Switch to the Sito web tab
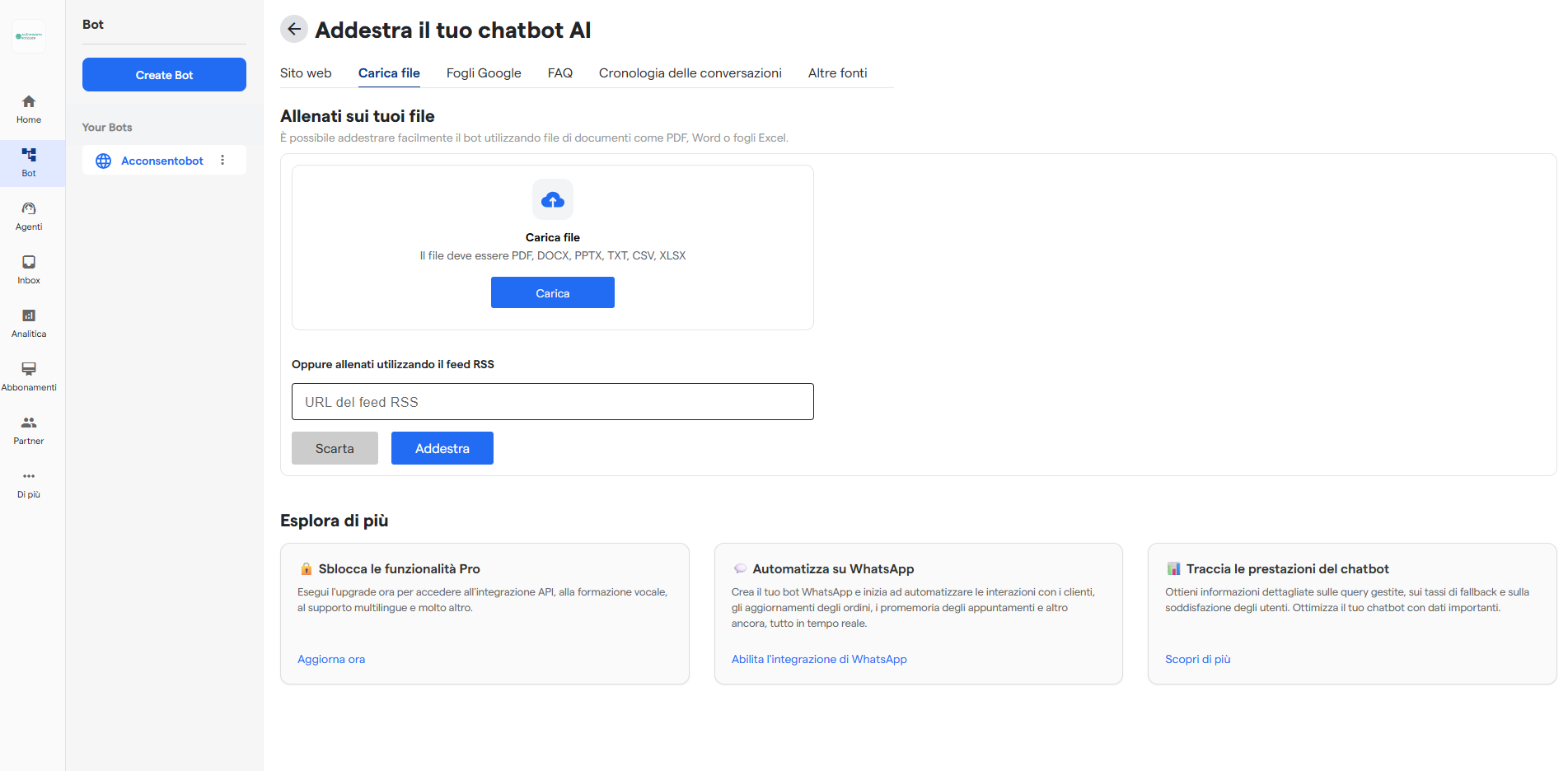 click(305, 72)
